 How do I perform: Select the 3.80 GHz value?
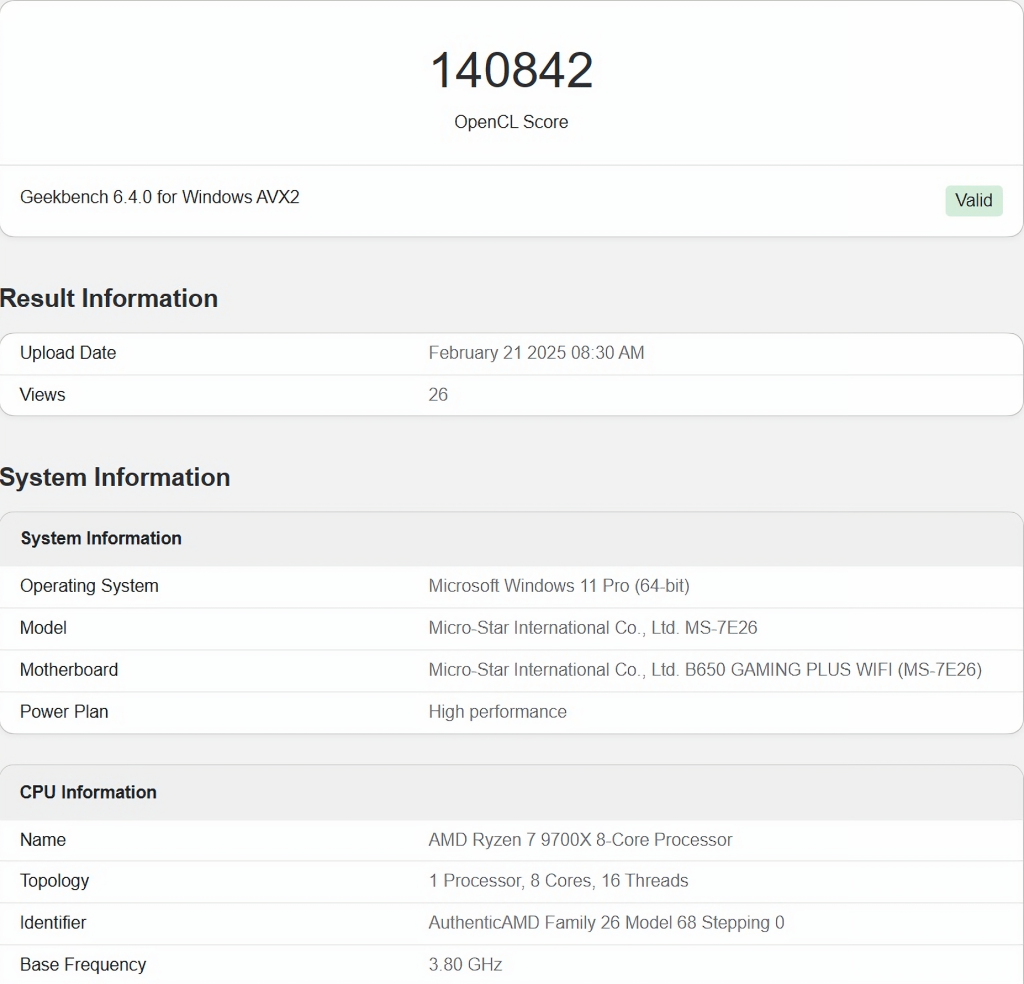coord(466,965)
